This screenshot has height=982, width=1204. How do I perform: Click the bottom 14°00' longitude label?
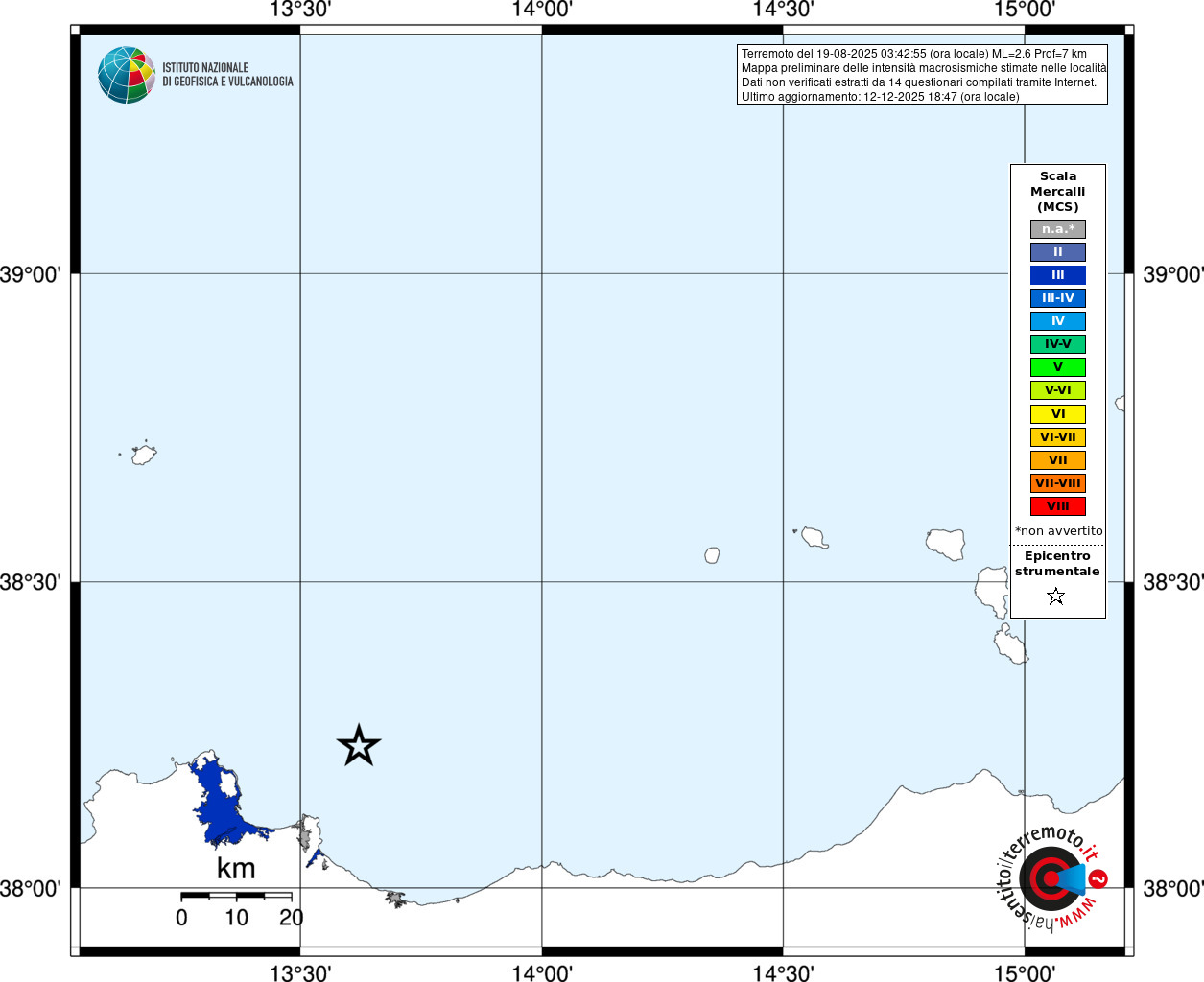[x=542, y=973]
